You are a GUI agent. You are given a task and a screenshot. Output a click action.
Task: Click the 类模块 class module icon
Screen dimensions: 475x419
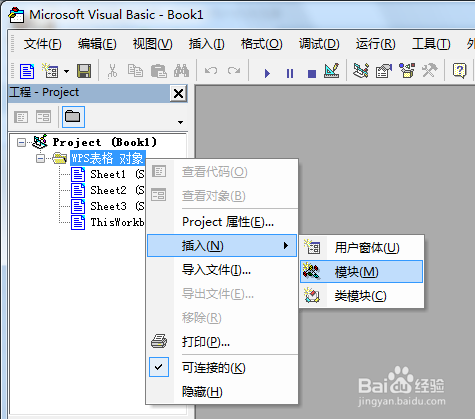[x=312, y=296]
